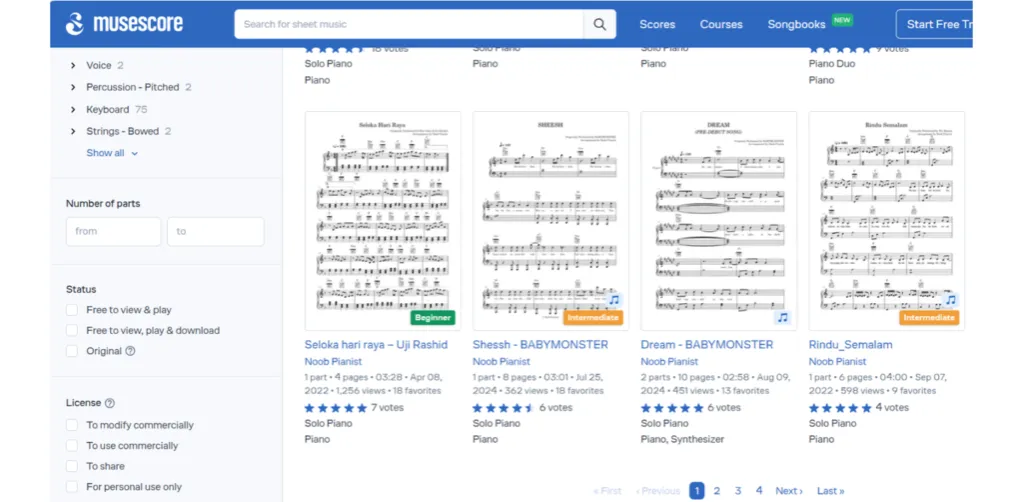The width and height of the screenshot is (1023, 502).
Task: Open Seloka Hari Raya sheet thumbnail
Action: pyautogui.click(x=383, y=221)
